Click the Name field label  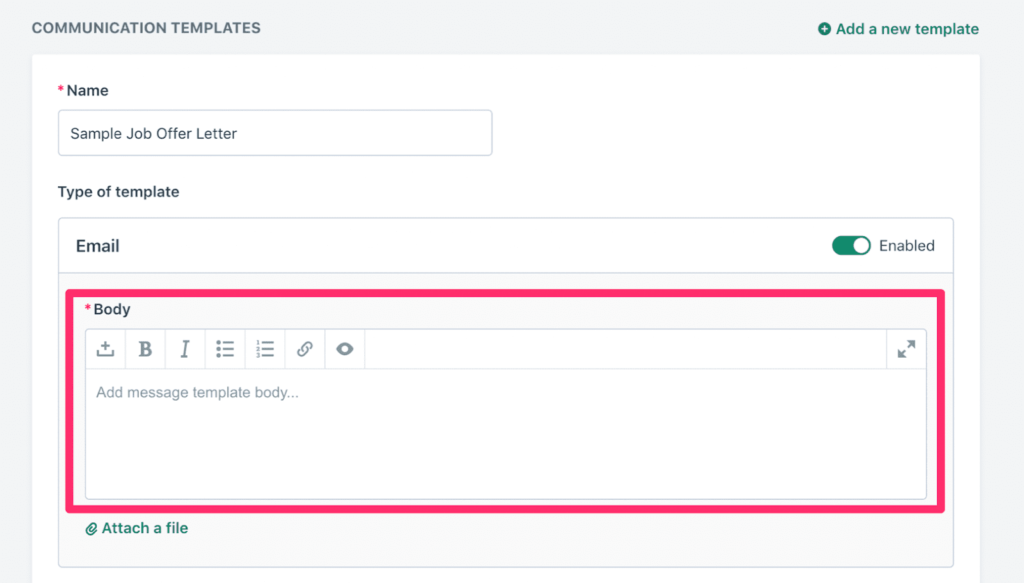pos(88,90)
